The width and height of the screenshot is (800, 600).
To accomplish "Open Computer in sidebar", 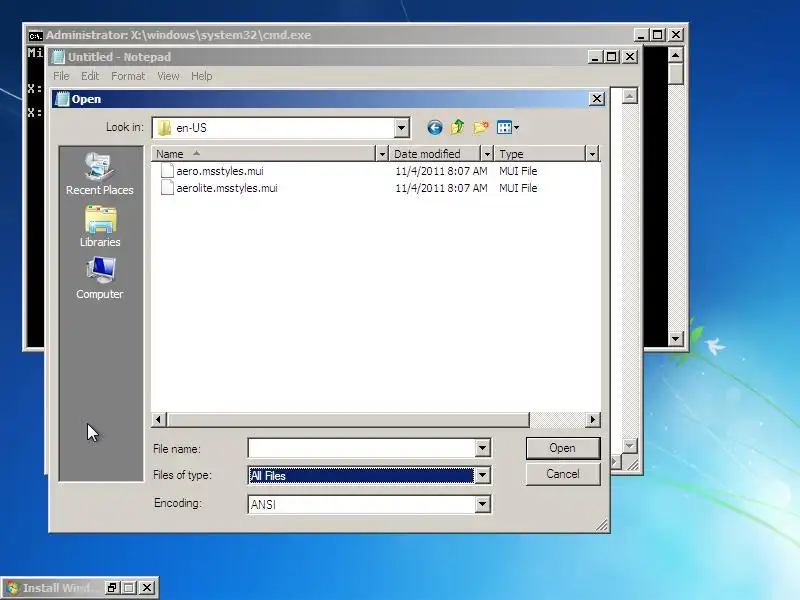I will (x=100, y=278).
